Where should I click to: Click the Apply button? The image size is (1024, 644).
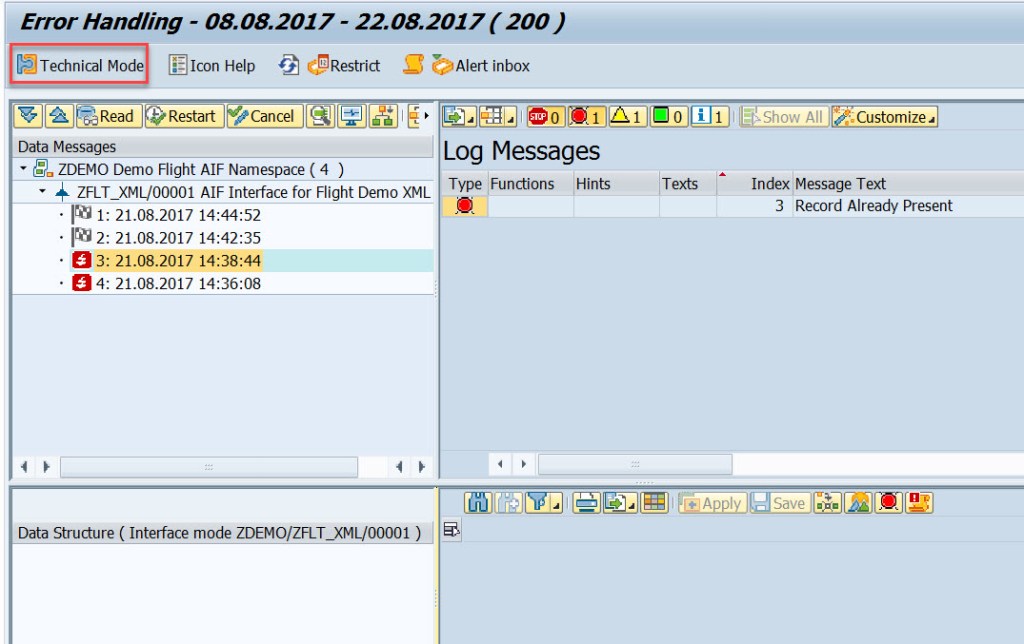712,503
